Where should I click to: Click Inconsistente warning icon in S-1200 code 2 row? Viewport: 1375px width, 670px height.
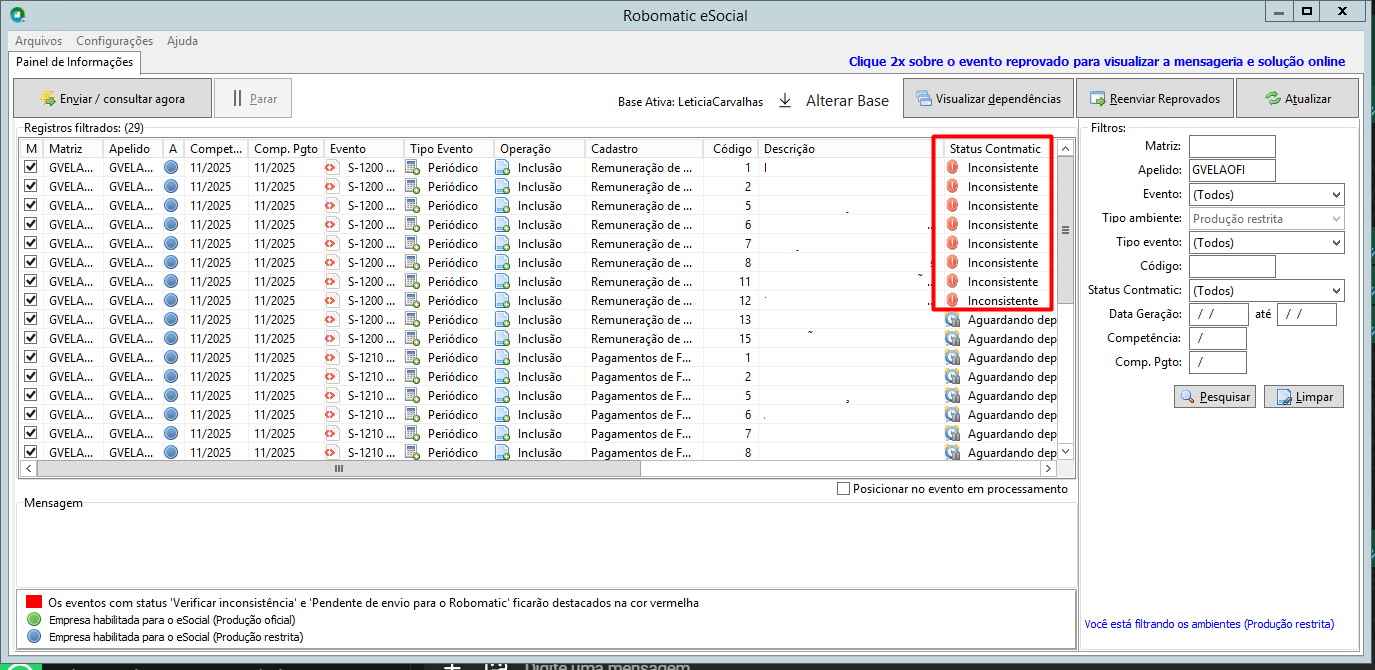tap(952, 187)
